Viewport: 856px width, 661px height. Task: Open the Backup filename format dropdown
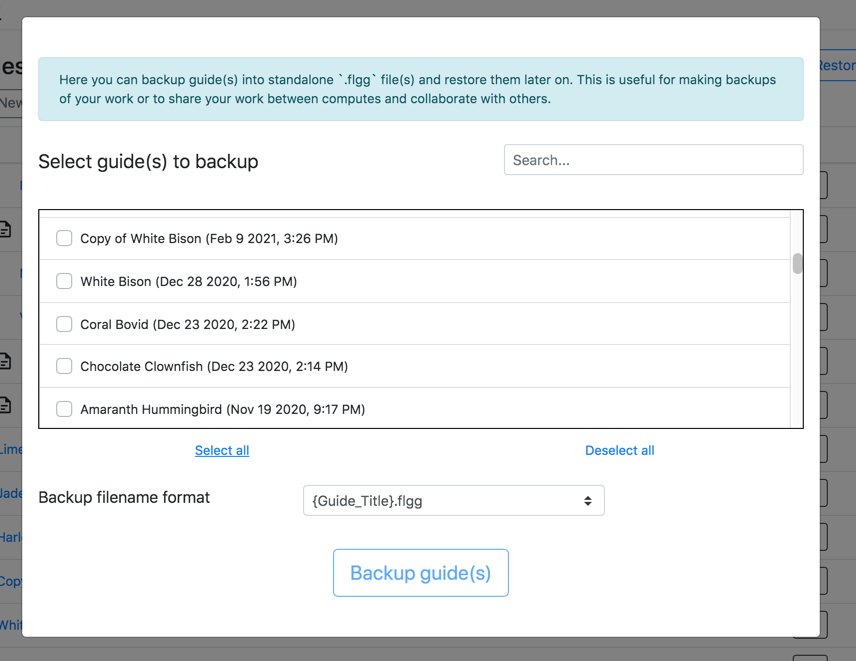tap(453, 500)
